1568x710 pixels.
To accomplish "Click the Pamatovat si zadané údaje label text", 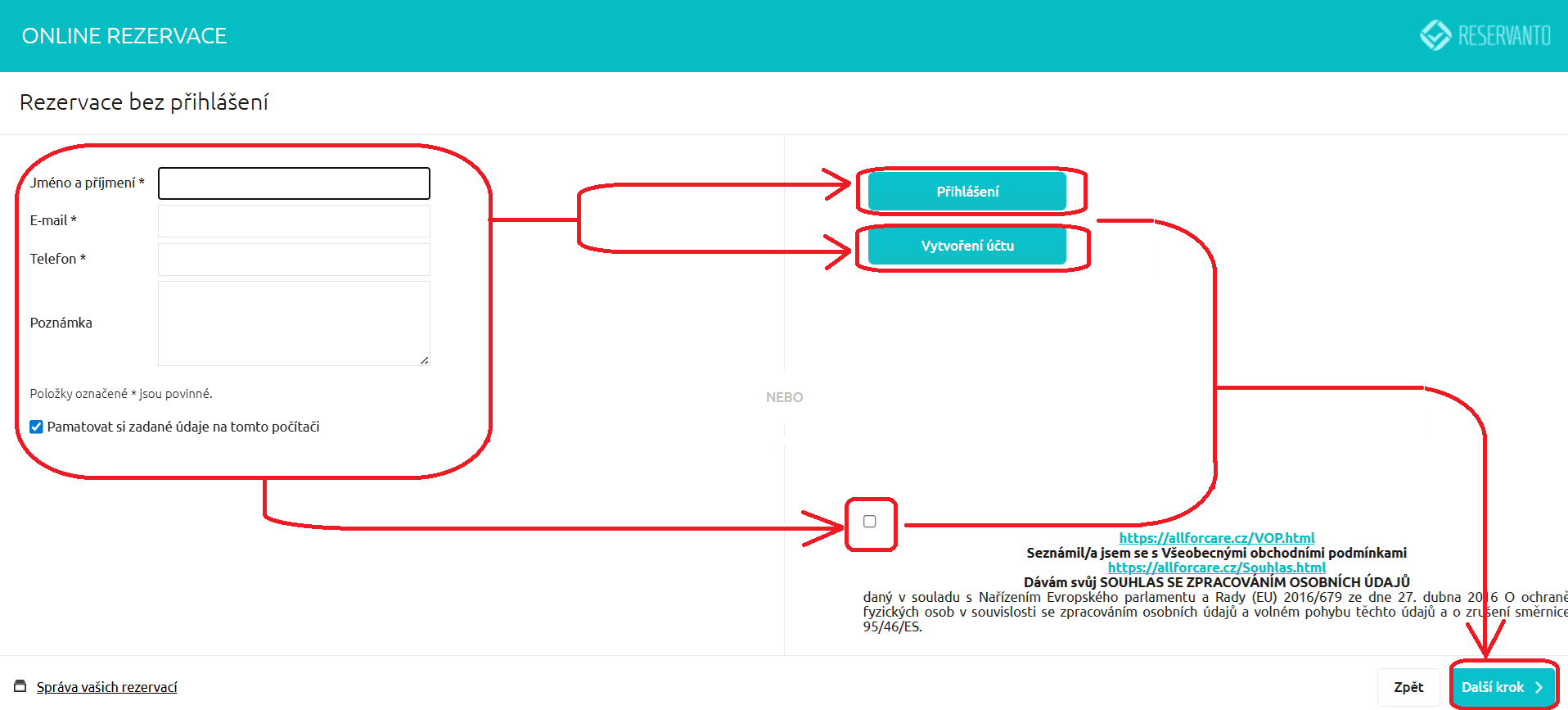I will tap(183, 427).
